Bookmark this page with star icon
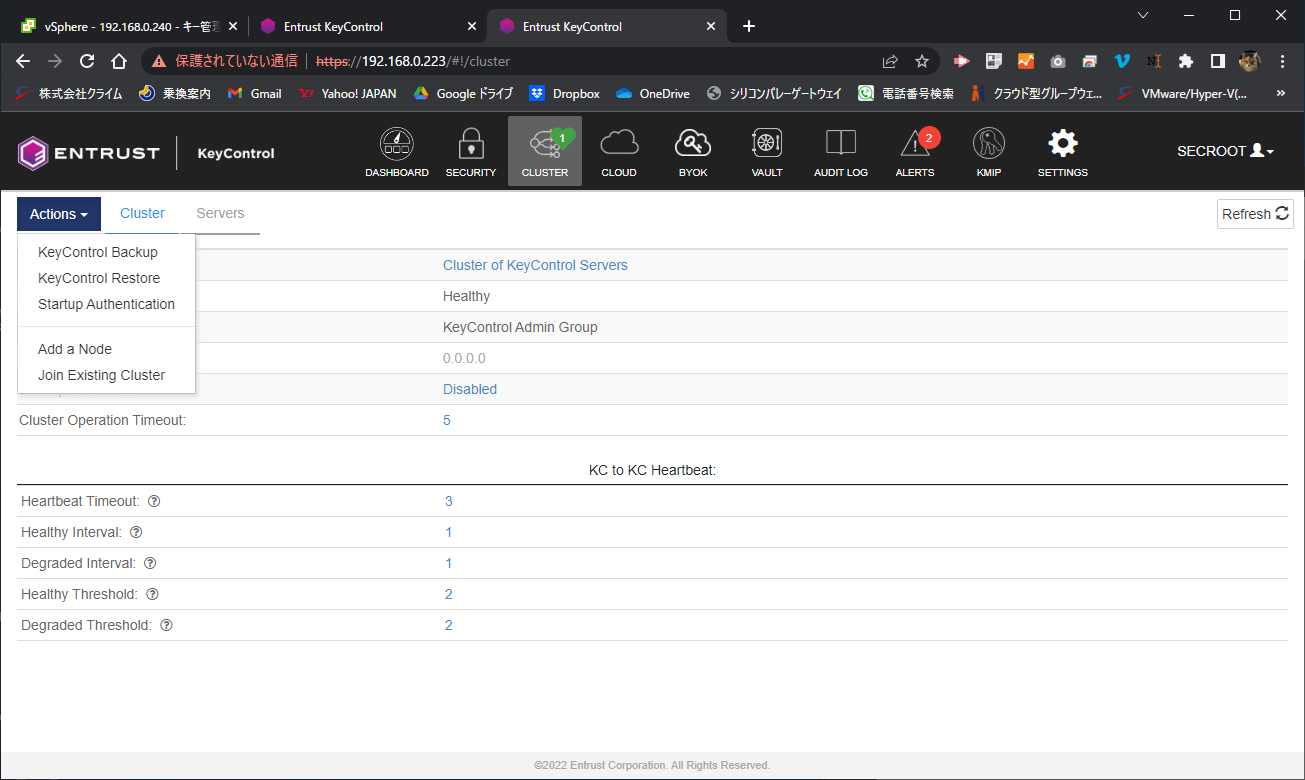Screen dimensions: 1305x780 (x=922, y=61)
